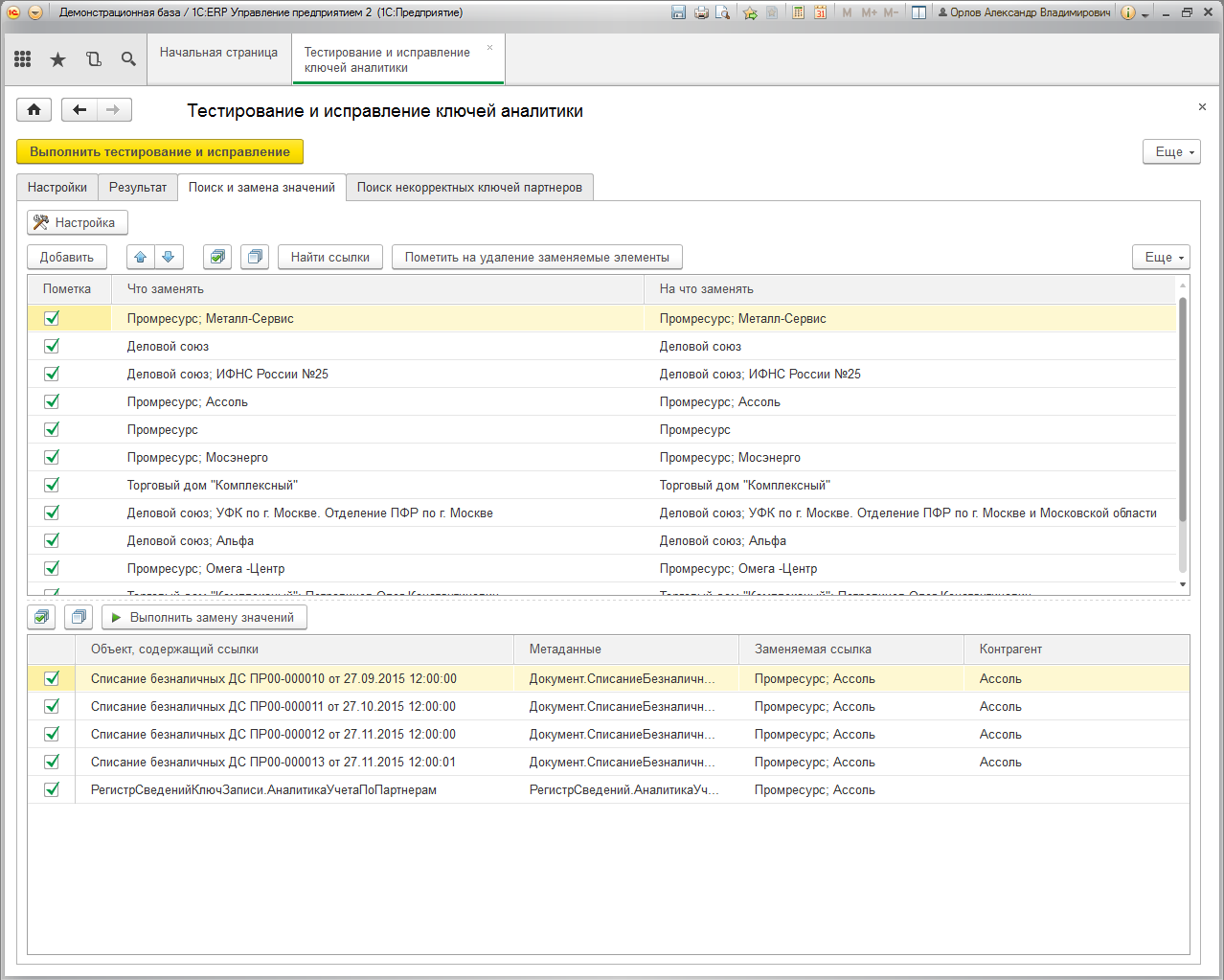
Task: Toggle checkbox for Деловой союз row
Action: point(52,346)
